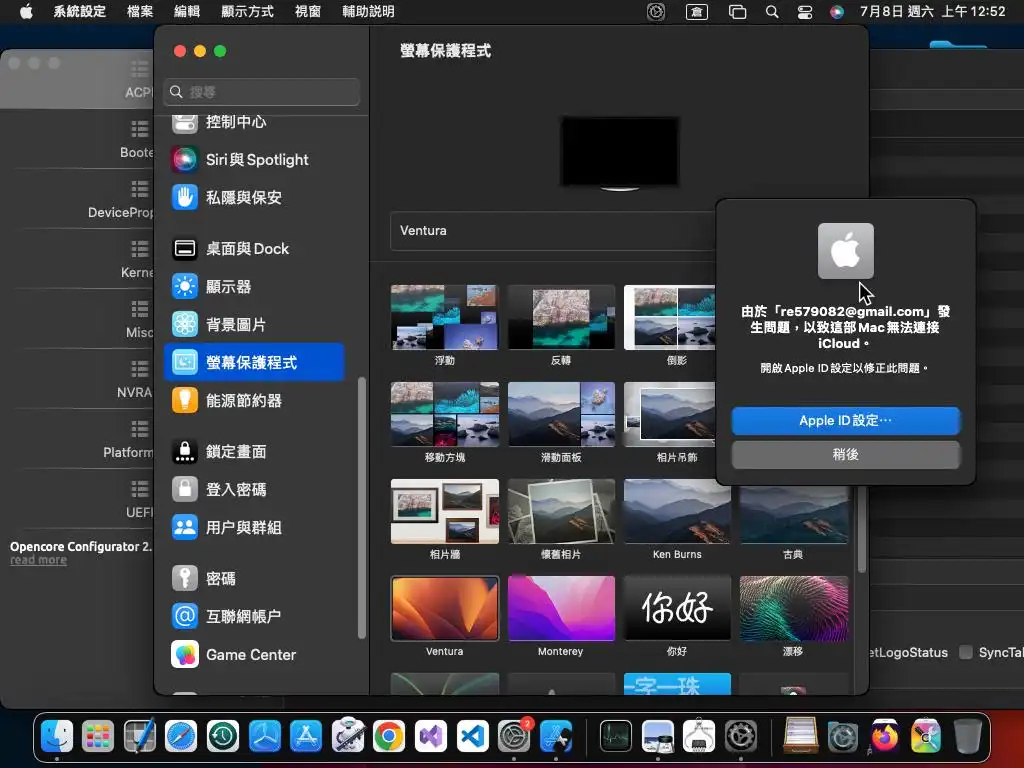Select Ken Burns screen saver thumbnail
Image resolution: width=1024 pixels, height=768 pixels.
(x=677, y=511)
